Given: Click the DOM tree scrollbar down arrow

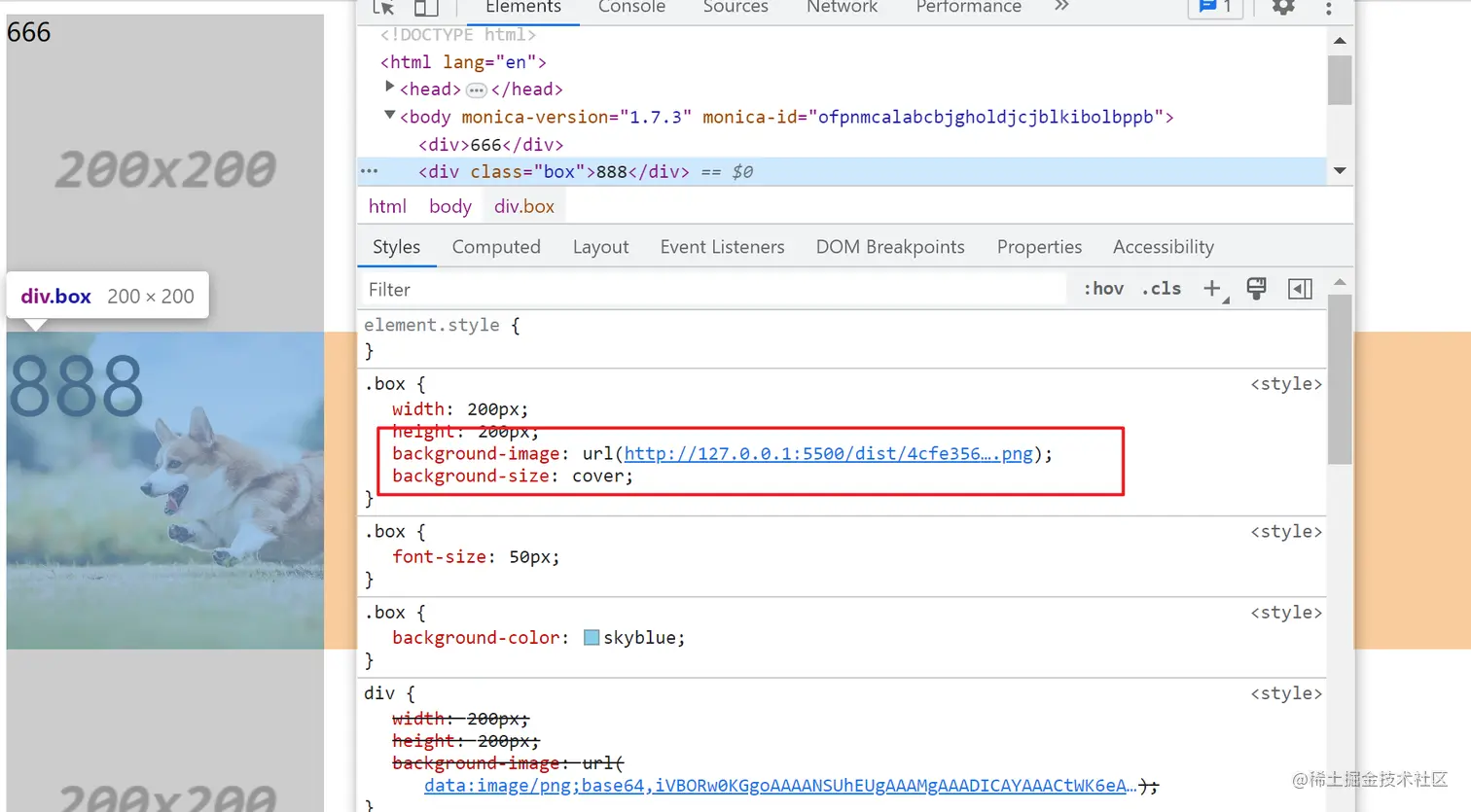Looking at the screenshot, I should click(1340, 171).
